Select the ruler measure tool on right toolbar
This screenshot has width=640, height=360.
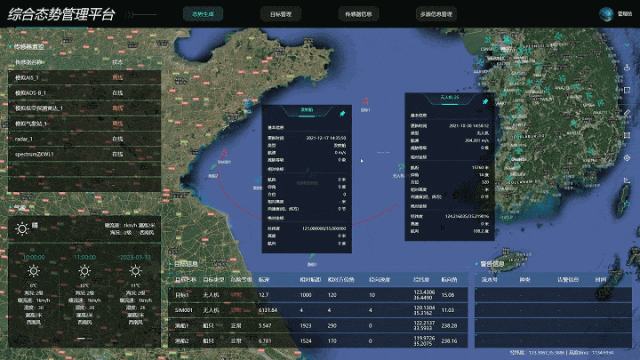pyautogui.click(x=627, y=113)
